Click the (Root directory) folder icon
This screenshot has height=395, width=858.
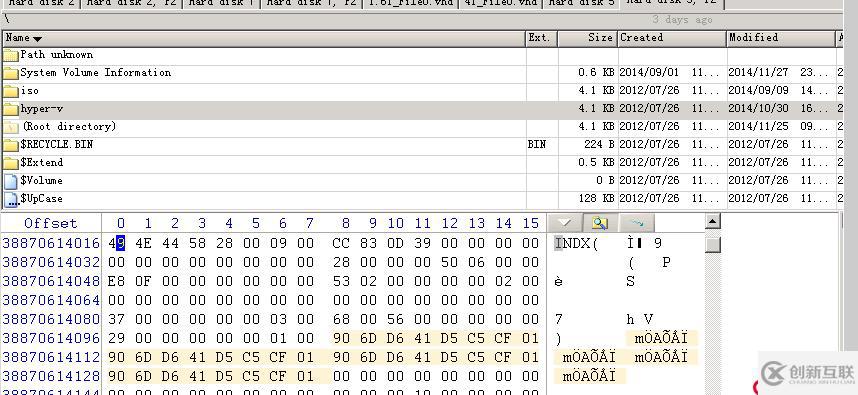coord(11,127)
